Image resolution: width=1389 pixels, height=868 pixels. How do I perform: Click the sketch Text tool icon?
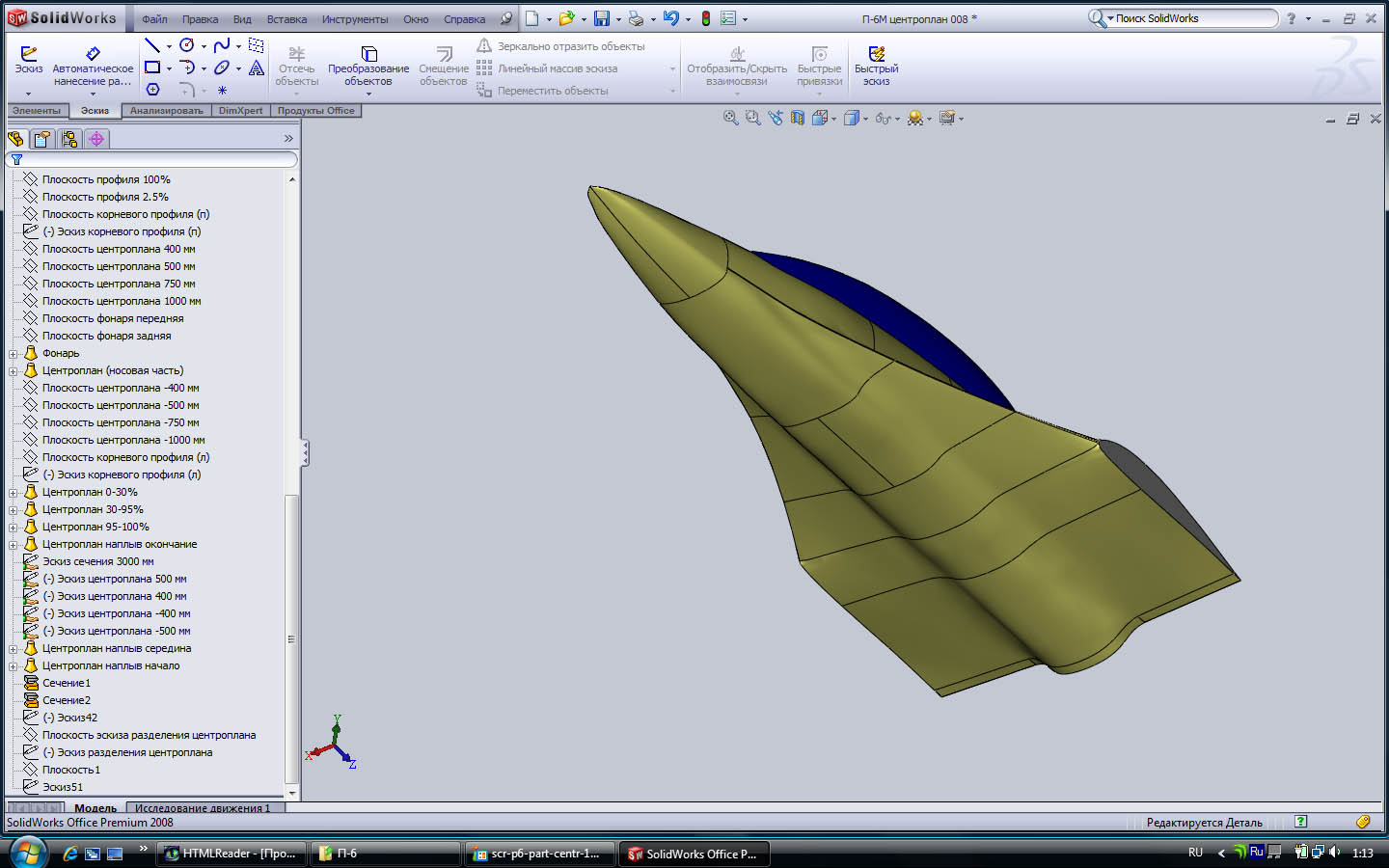pos(257,68)
